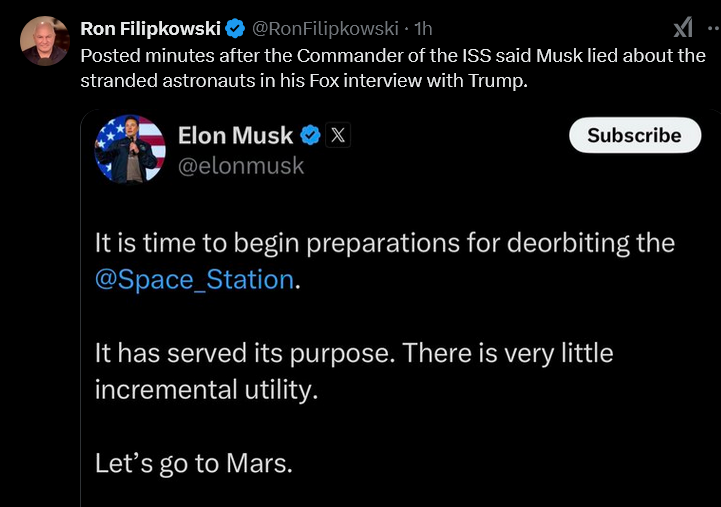Open the @elonmusk handle

point(241,166)
